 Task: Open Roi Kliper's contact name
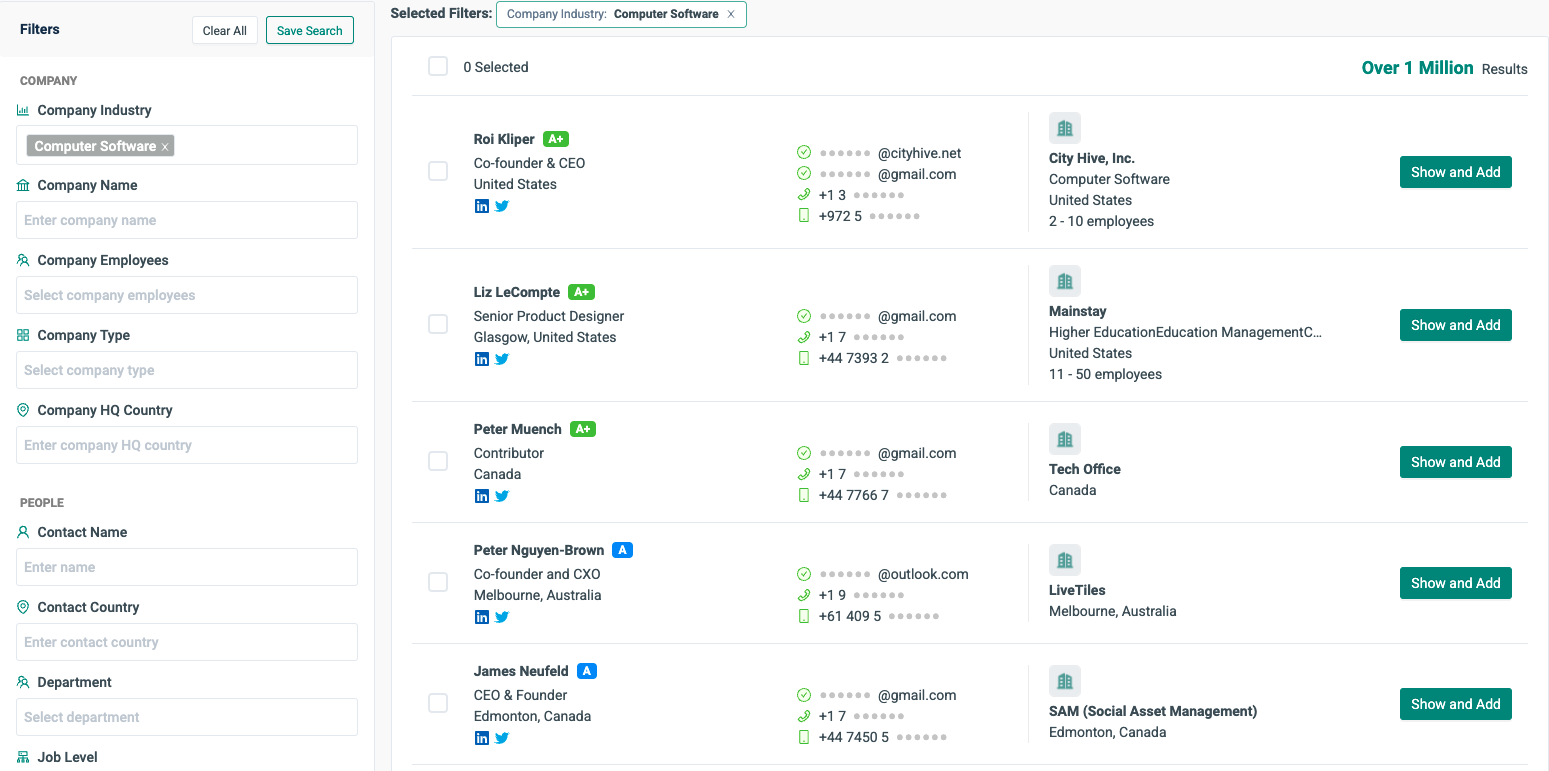click(504, 139)
